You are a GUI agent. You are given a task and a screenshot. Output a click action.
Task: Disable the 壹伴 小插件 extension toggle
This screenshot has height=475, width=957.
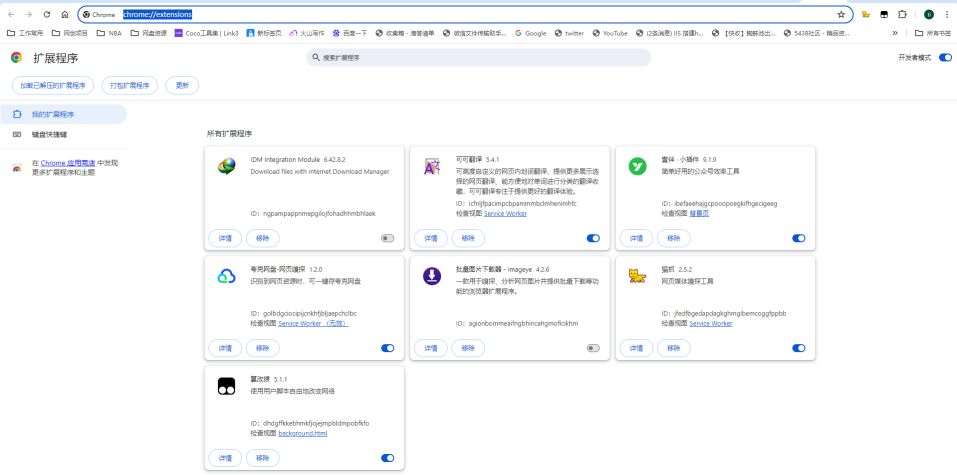(x=798, y=238)
